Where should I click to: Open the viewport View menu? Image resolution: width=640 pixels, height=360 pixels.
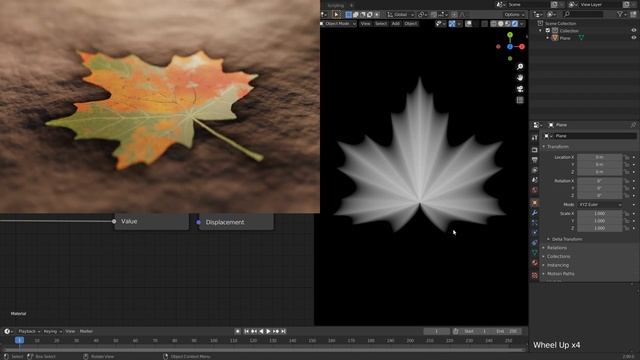click(x=365, y=24)
